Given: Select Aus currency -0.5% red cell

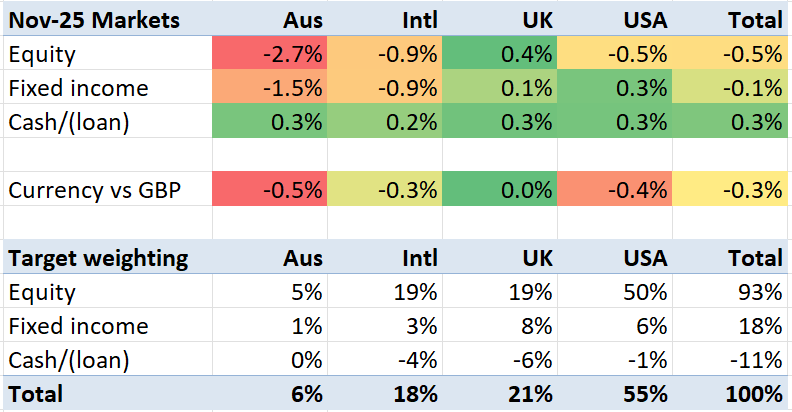Looking at the screenshot, I should tap(270, 190).
